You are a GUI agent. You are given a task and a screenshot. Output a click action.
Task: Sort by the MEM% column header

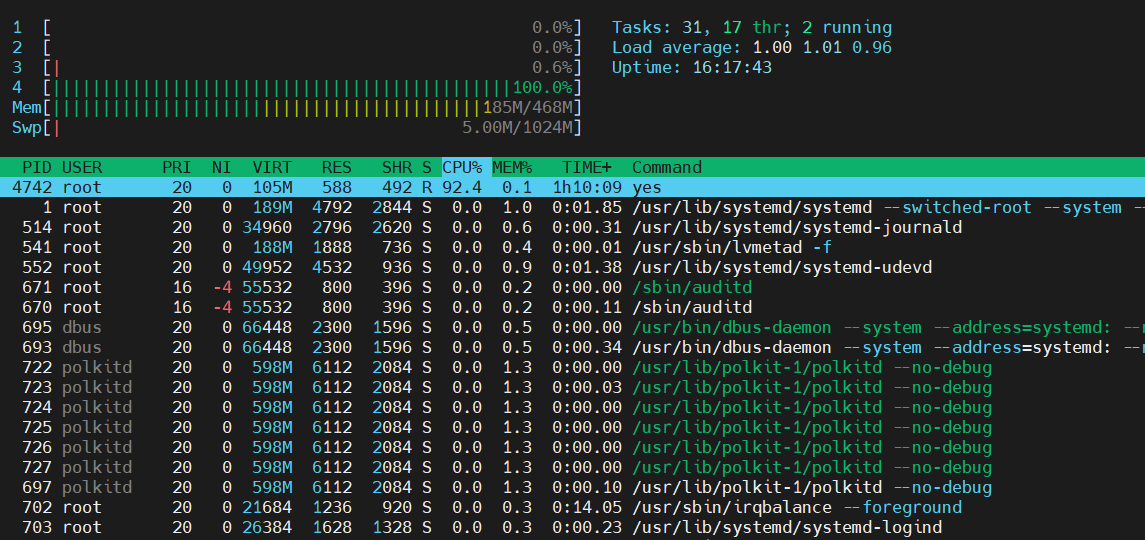512,167
